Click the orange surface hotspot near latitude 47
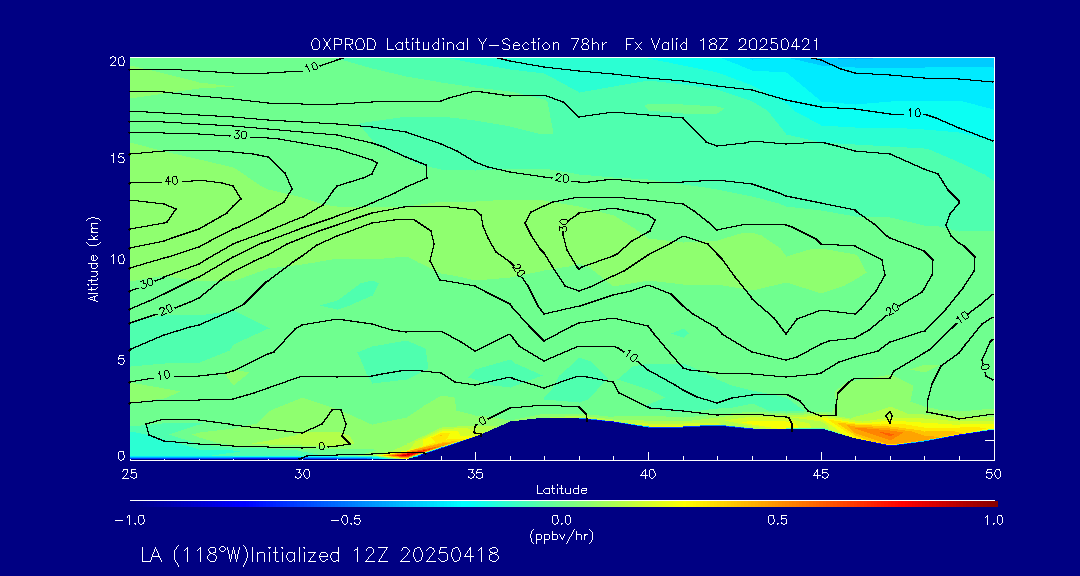 pos(889,433)
